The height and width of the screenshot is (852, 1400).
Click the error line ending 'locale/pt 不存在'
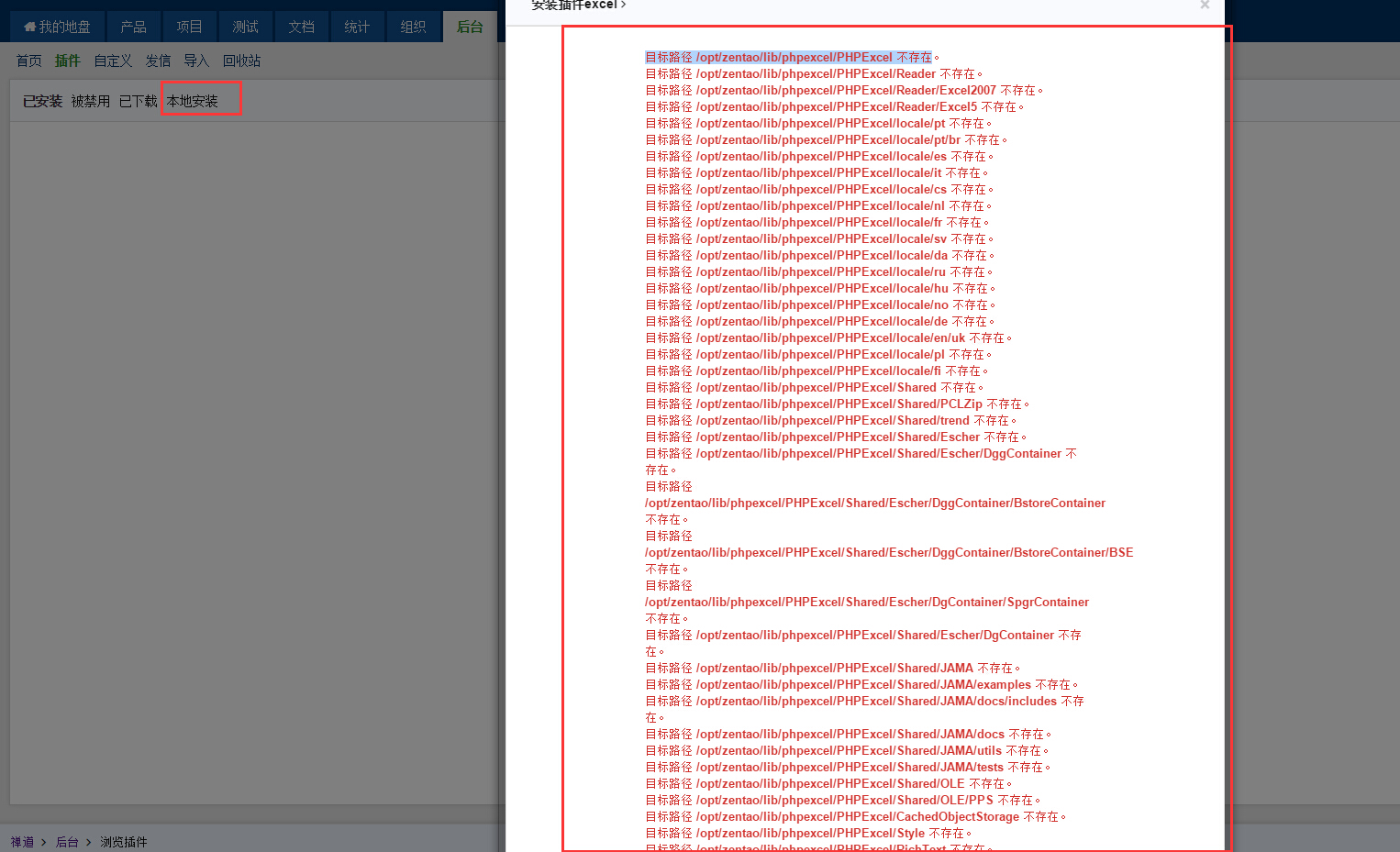tap(818, 124)
